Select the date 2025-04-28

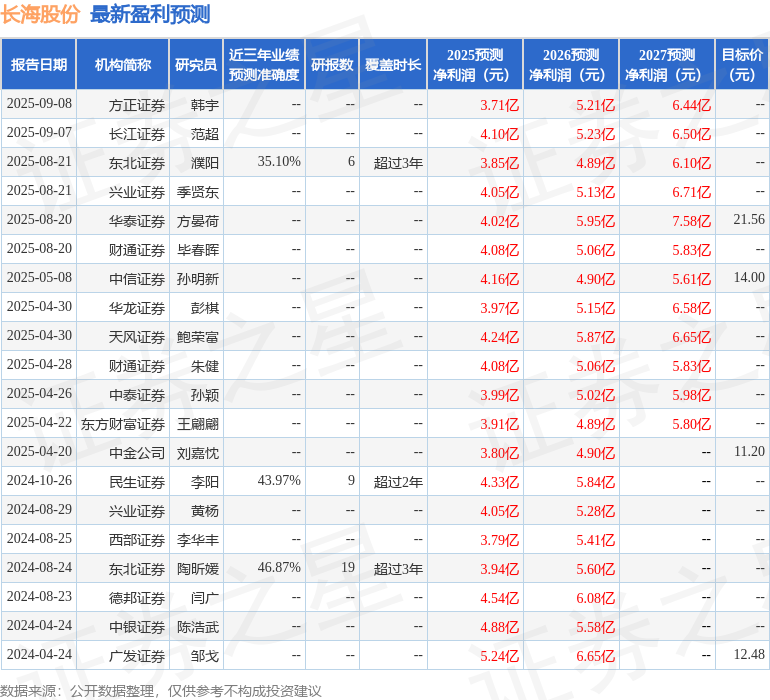point(39,364)
